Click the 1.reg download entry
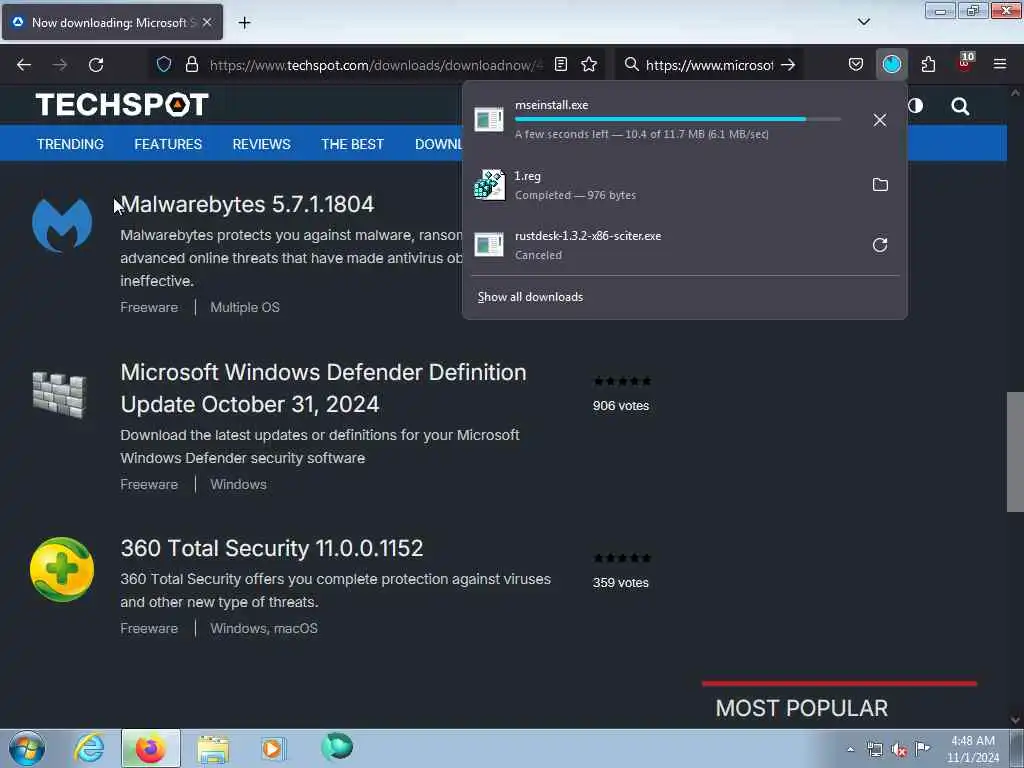The width and height of the screenshot is (1024, 768). click(x=684, y=185)
